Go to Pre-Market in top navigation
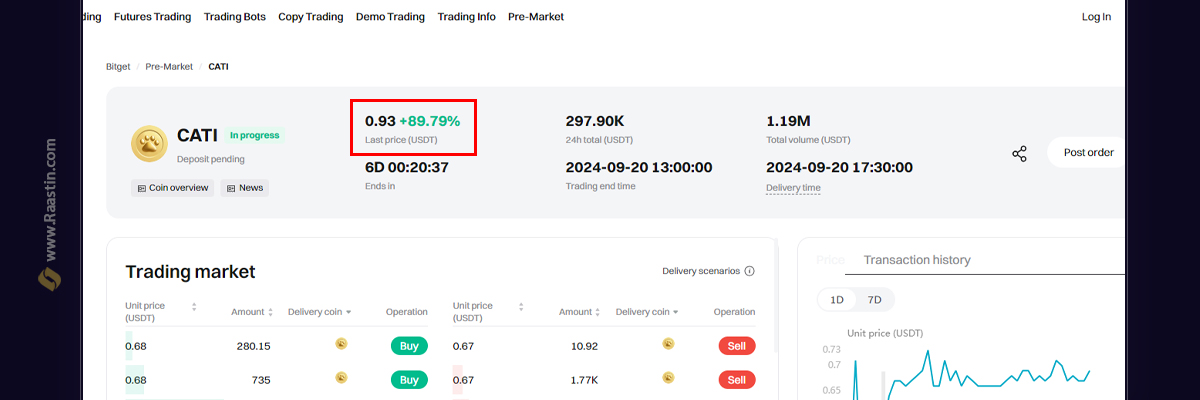The image size is (1200, 400). coord(536,17)
